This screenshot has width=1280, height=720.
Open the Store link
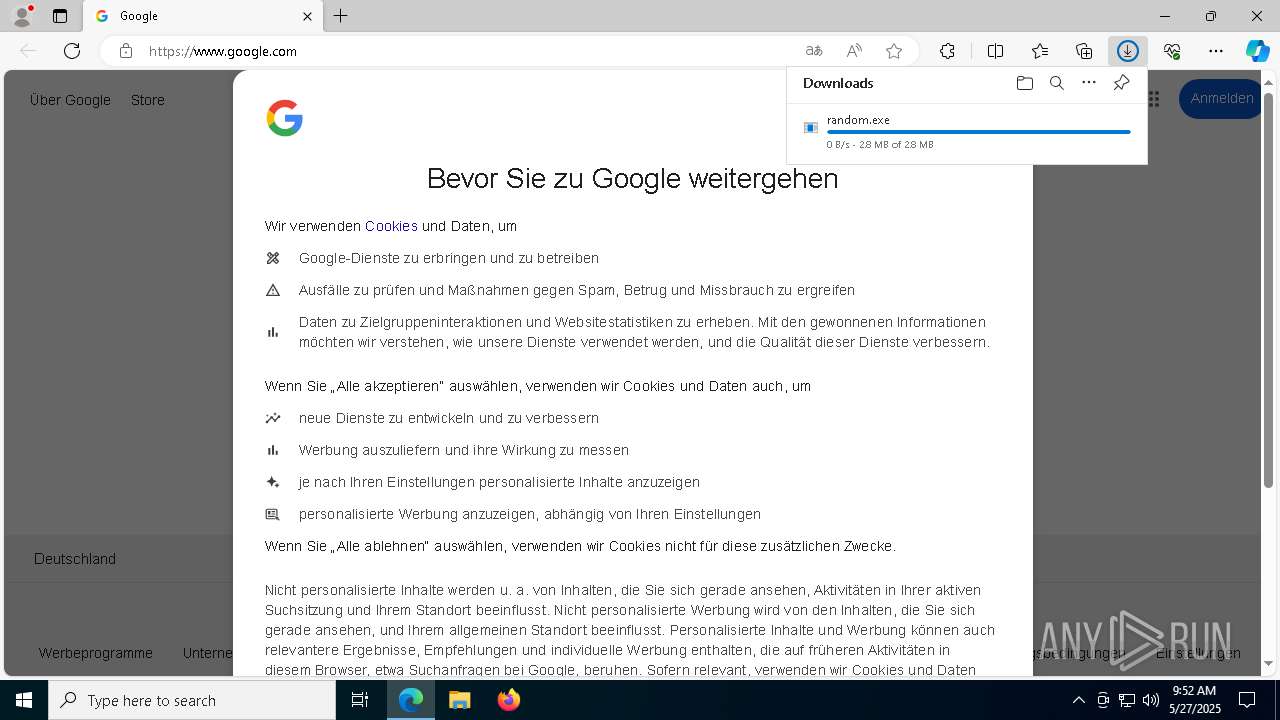coord(148,100)
